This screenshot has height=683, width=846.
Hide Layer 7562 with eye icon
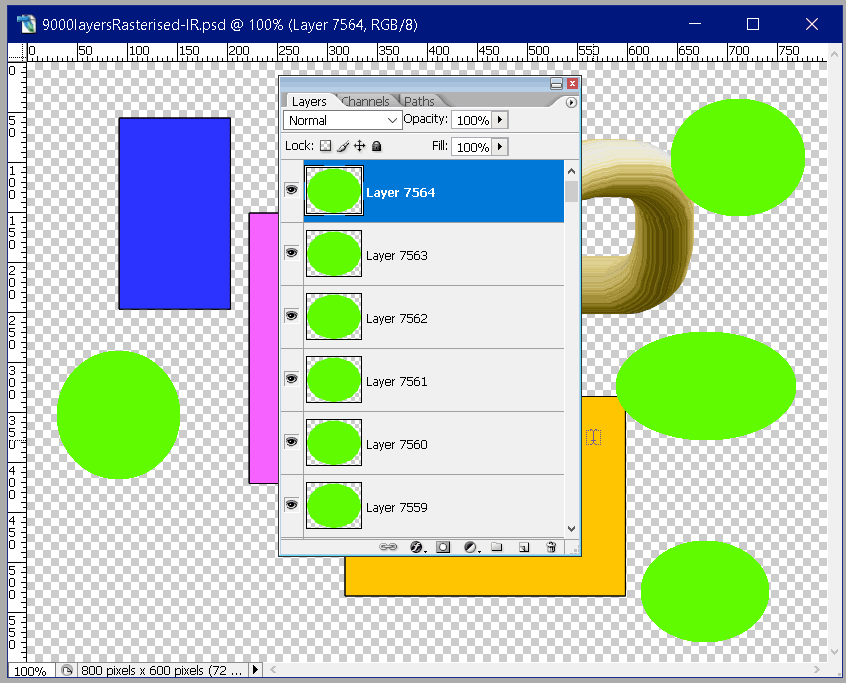pyautogui.click(x=291, y=316)
